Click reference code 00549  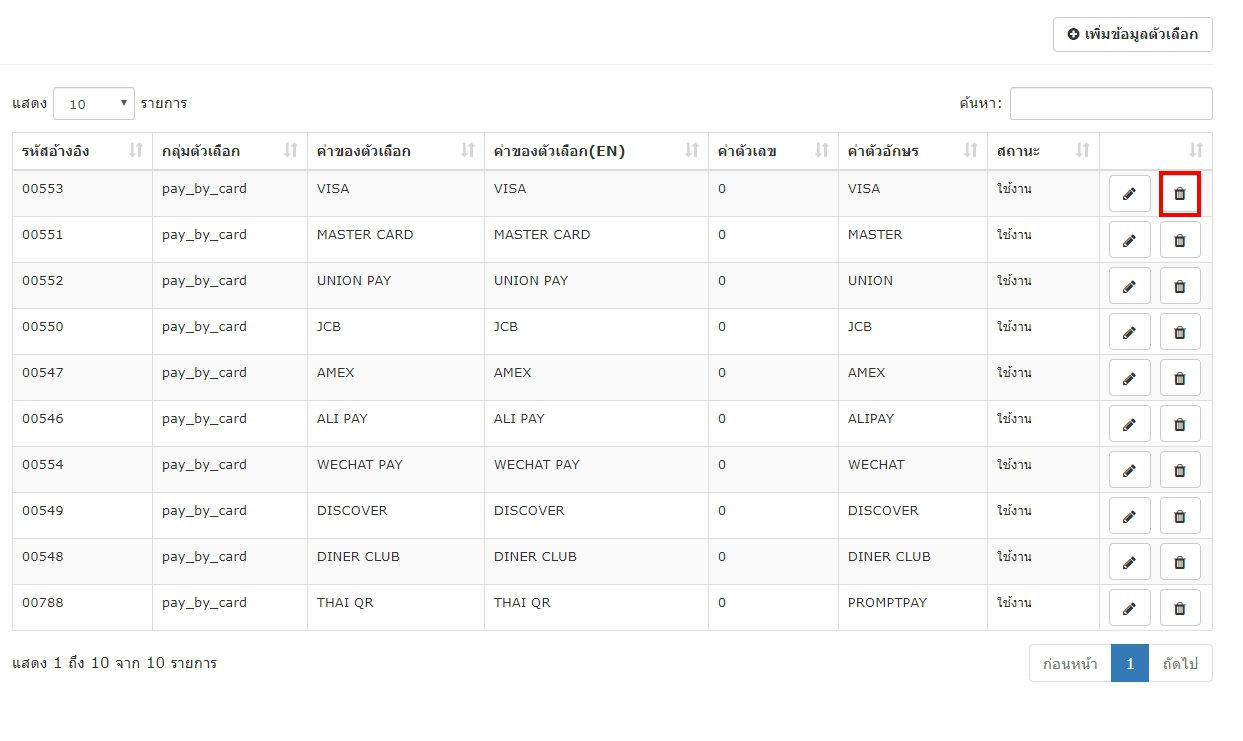[43, 510]
